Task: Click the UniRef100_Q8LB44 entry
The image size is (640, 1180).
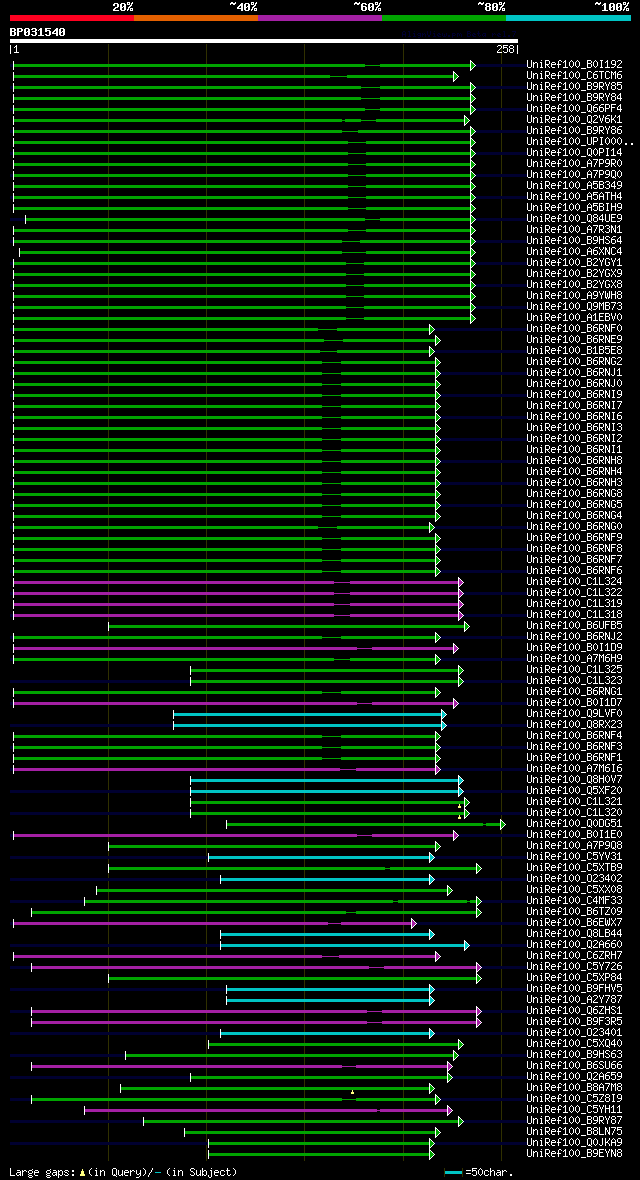Action: (574, 932)
